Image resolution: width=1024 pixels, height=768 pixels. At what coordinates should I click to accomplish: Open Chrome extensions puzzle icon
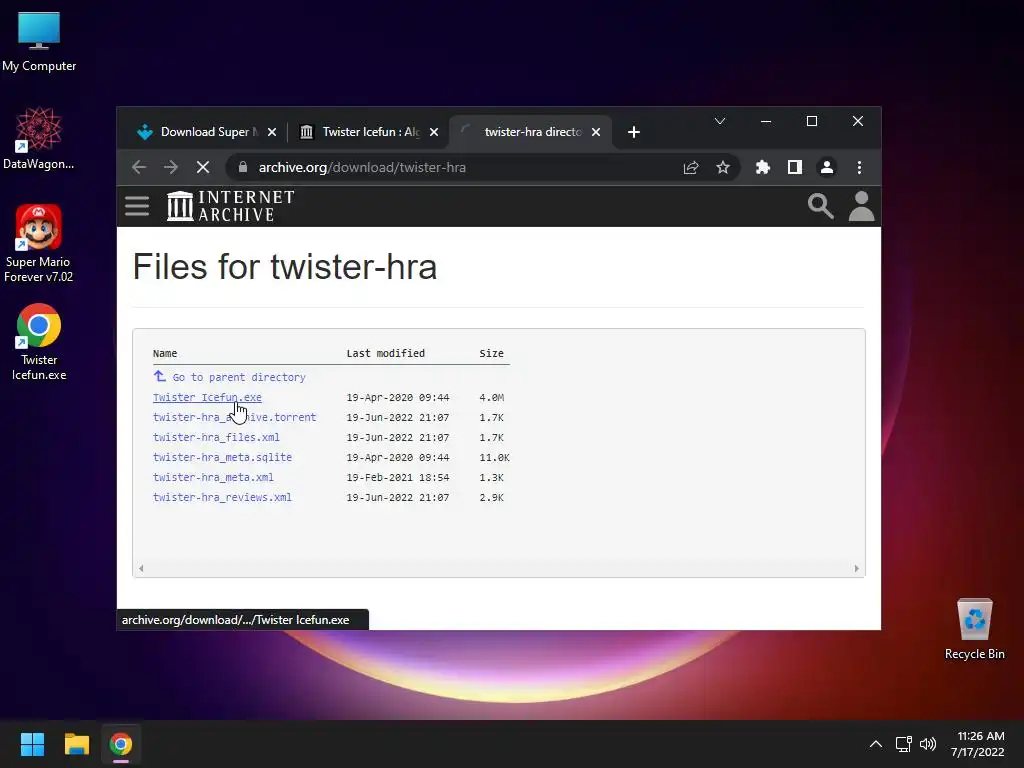click(763, 167)
